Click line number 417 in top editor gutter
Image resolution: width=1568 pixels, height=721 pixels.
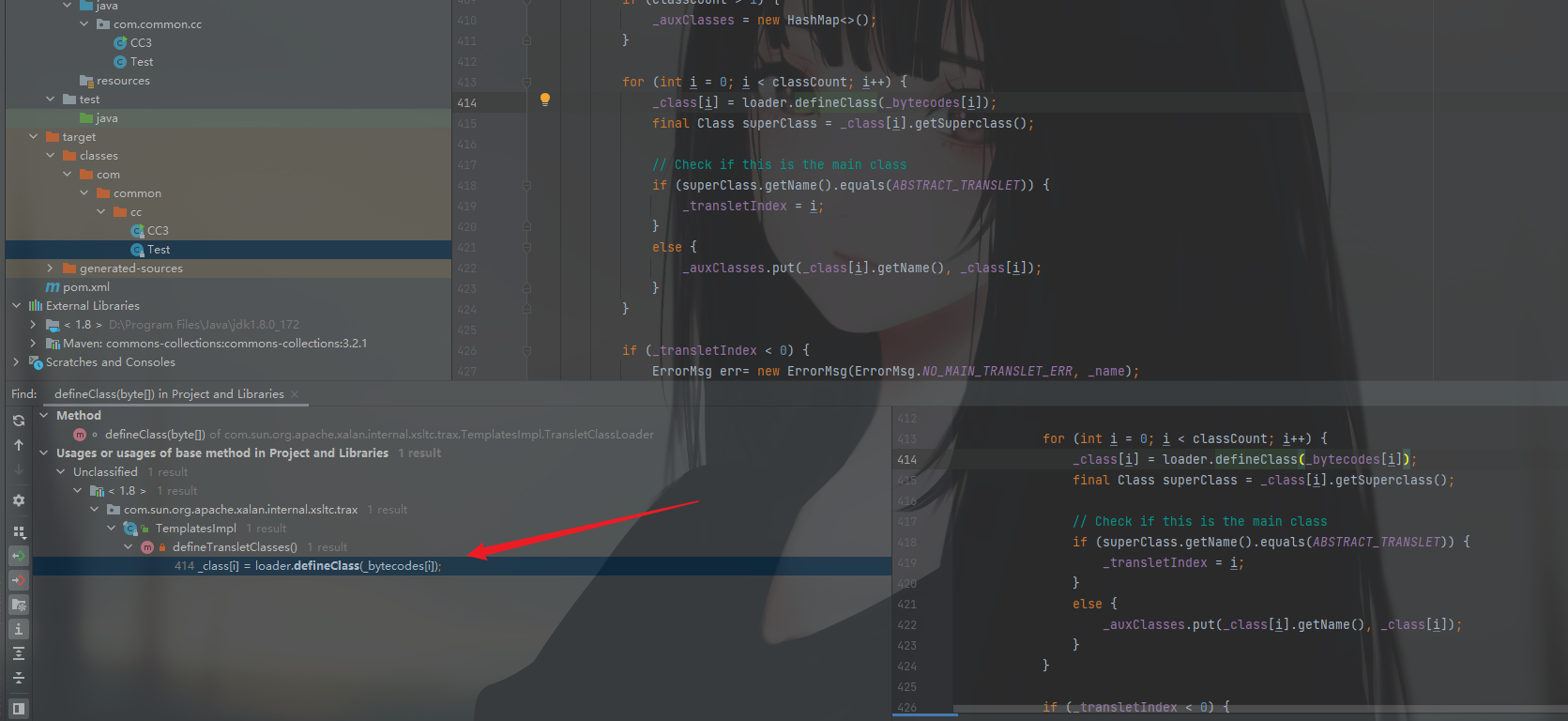point(467,165)
